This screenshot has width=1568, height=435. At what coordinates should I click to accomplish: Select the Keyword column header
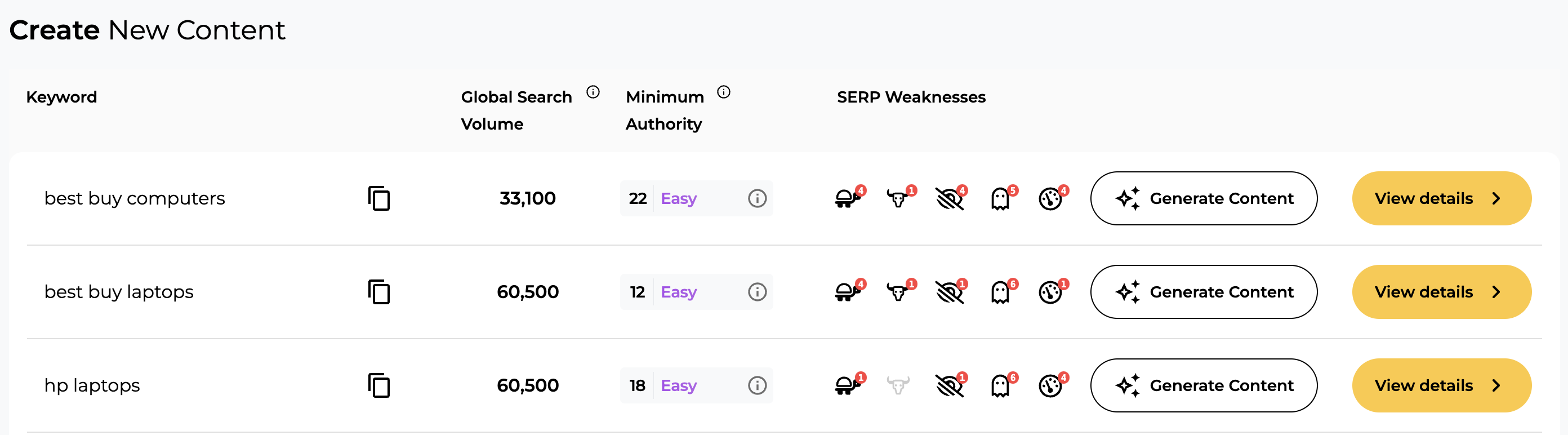click(x=61, y=97)
